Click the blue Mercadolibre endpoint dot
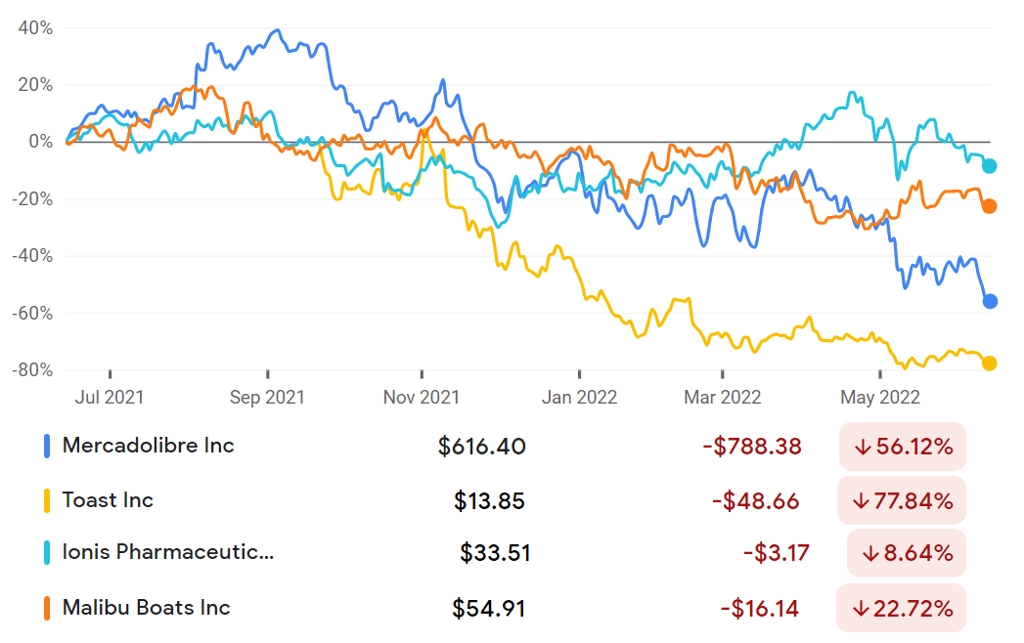 [989, 302]
